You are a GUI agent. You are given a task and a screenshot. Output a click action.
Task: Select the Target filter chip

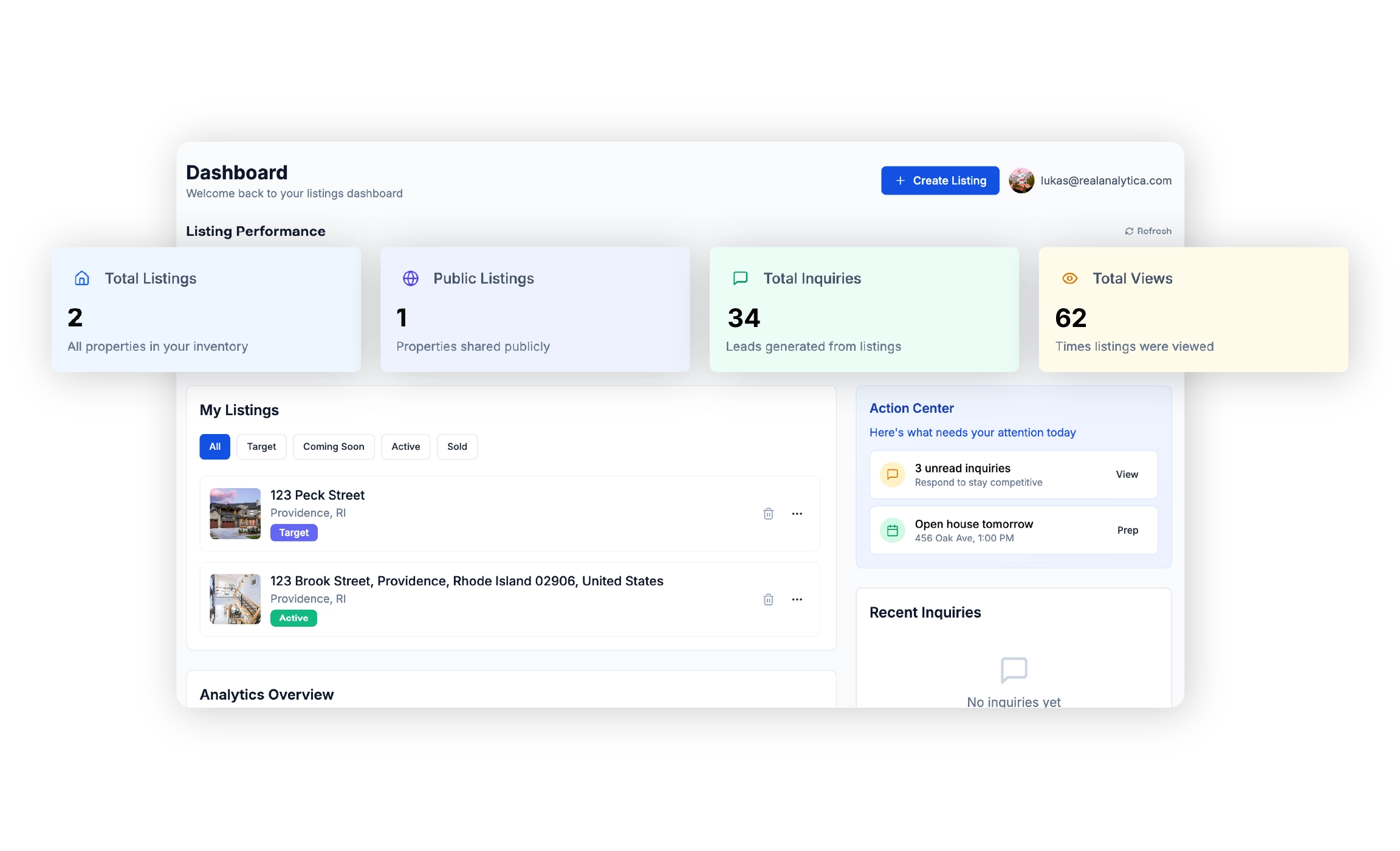click(261, 447)
